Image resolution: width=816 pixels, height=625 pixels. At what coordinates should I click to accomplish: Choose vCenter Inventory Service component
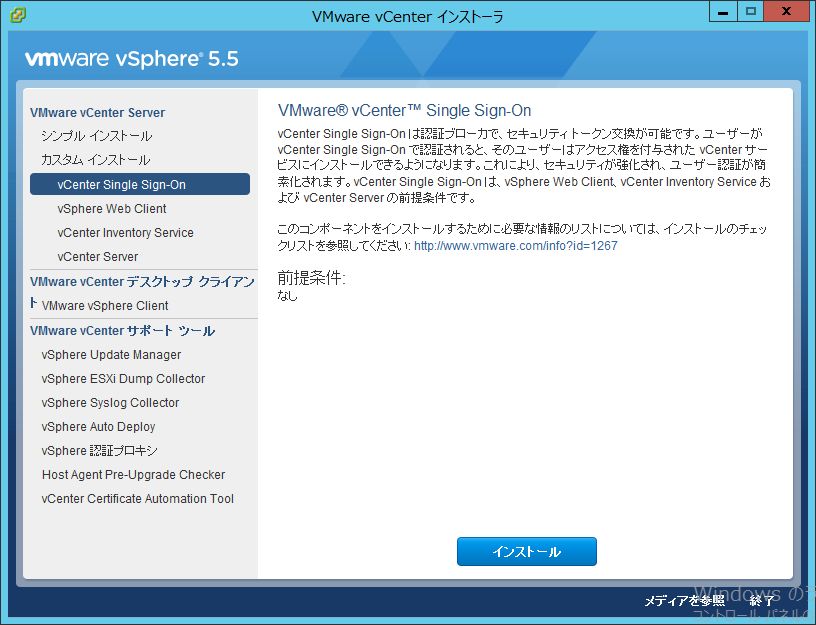125,233
